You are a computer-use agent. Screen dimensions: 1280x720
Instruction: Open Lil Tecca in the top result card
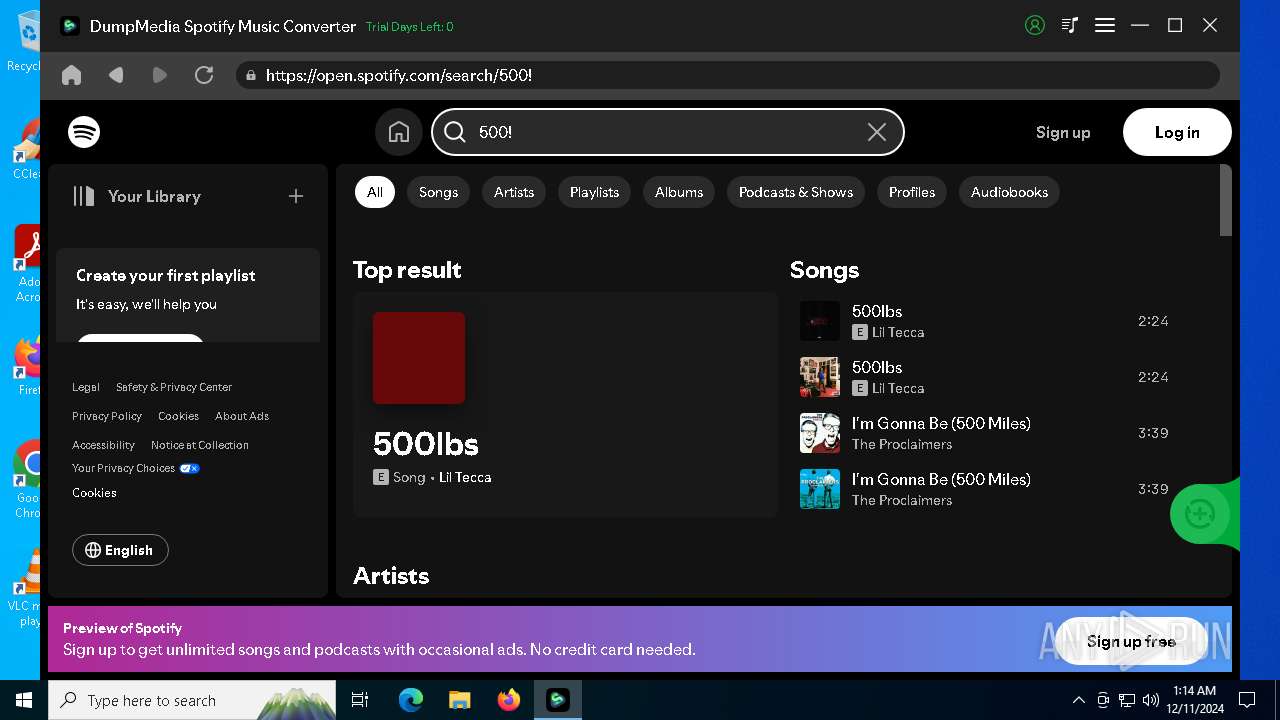click(x=465, y=477)
